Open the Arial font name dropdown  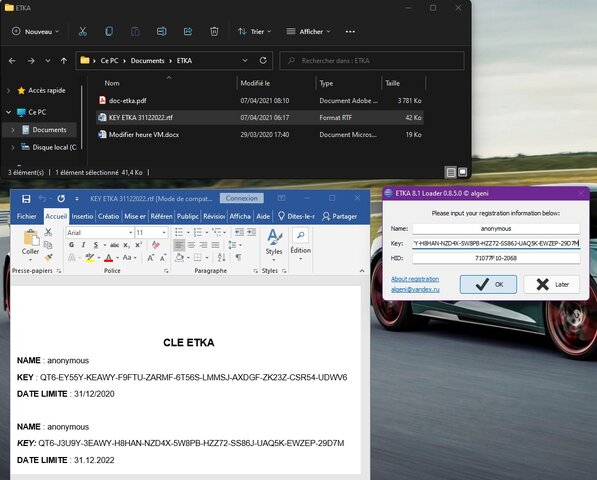pyautogui.click(x=130, y=233)
